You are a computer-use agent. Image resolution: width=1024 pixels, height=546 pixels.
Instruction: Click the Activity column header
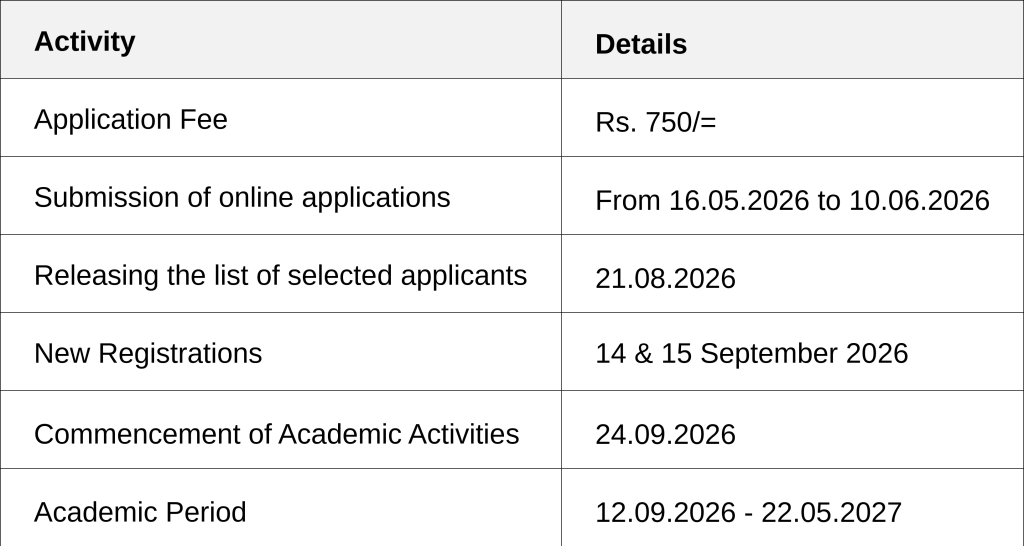281,40
